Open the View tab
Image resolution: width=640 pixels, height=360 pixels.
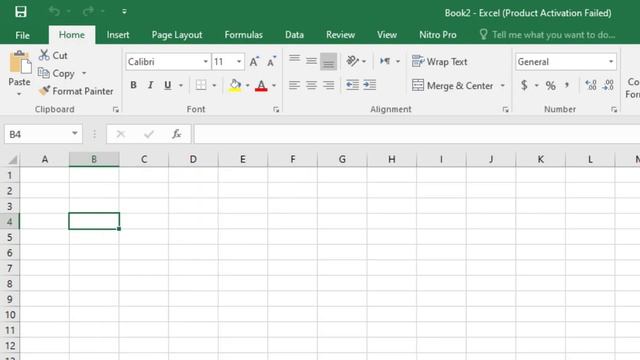point(387,35)
